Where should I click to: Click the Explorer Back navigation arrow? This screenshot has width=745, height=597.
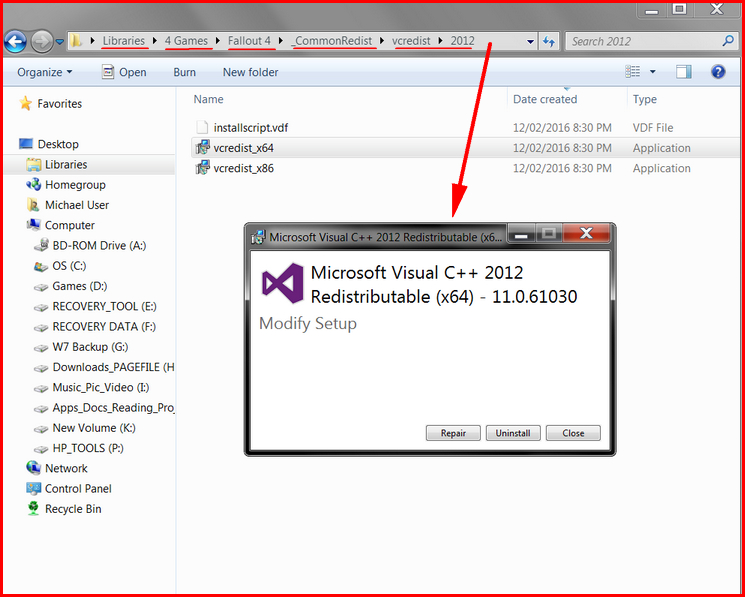pyautogui.click(x=15, y=42)
